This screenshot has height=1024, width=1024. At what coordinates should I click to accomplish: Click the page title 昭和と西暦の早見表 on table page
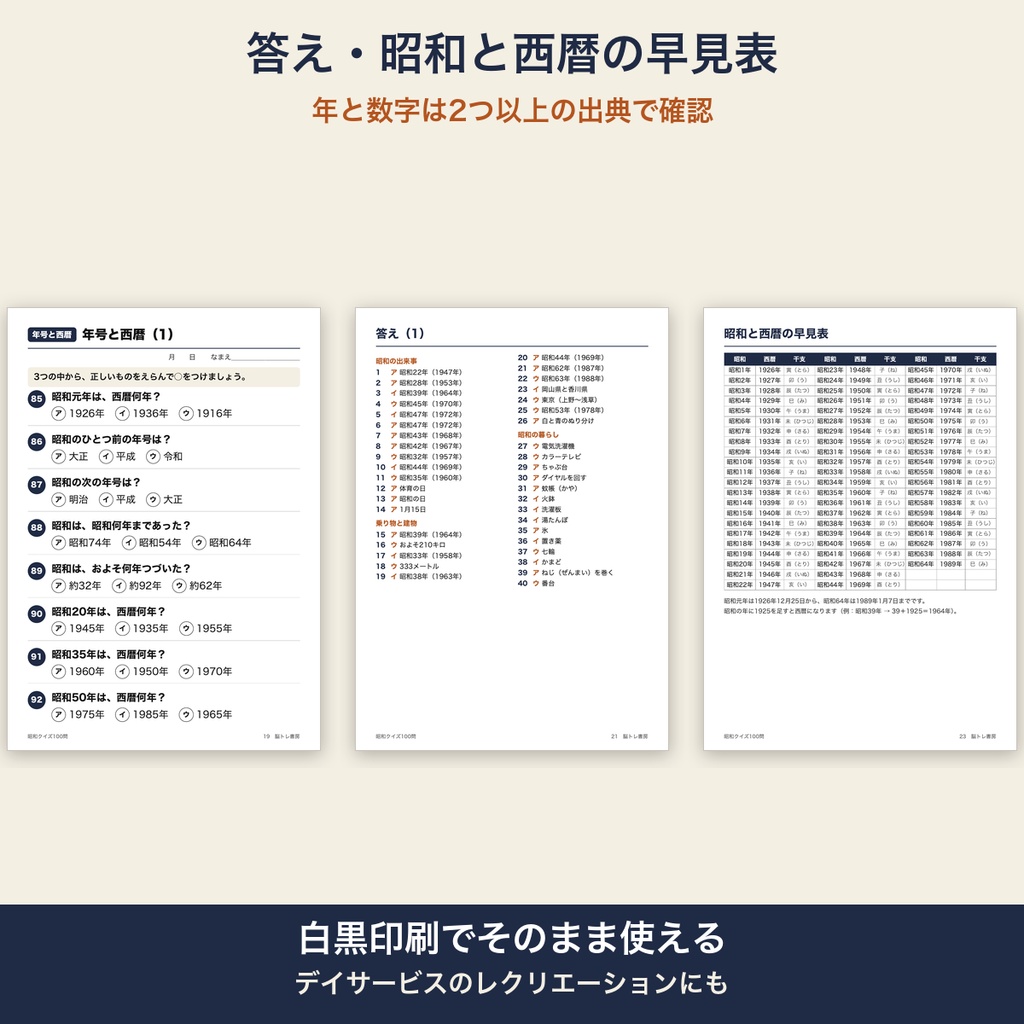(x=776, y=334)
